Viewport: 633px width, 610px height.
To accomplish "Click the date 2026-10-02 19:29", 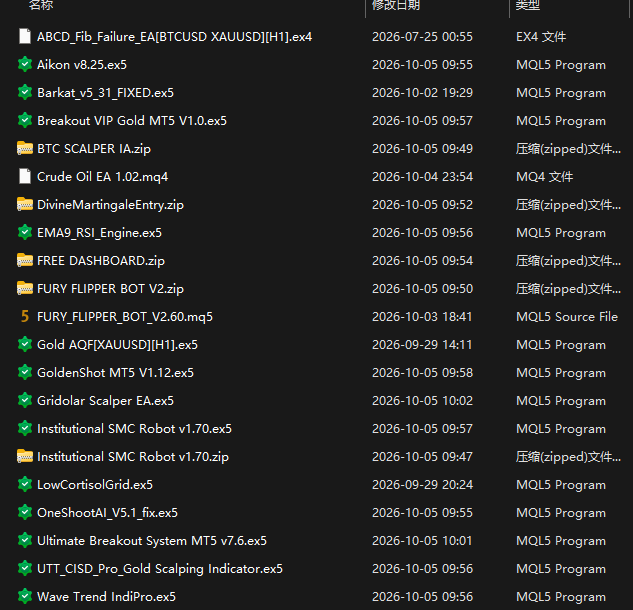I will click(x=422, y=93).
